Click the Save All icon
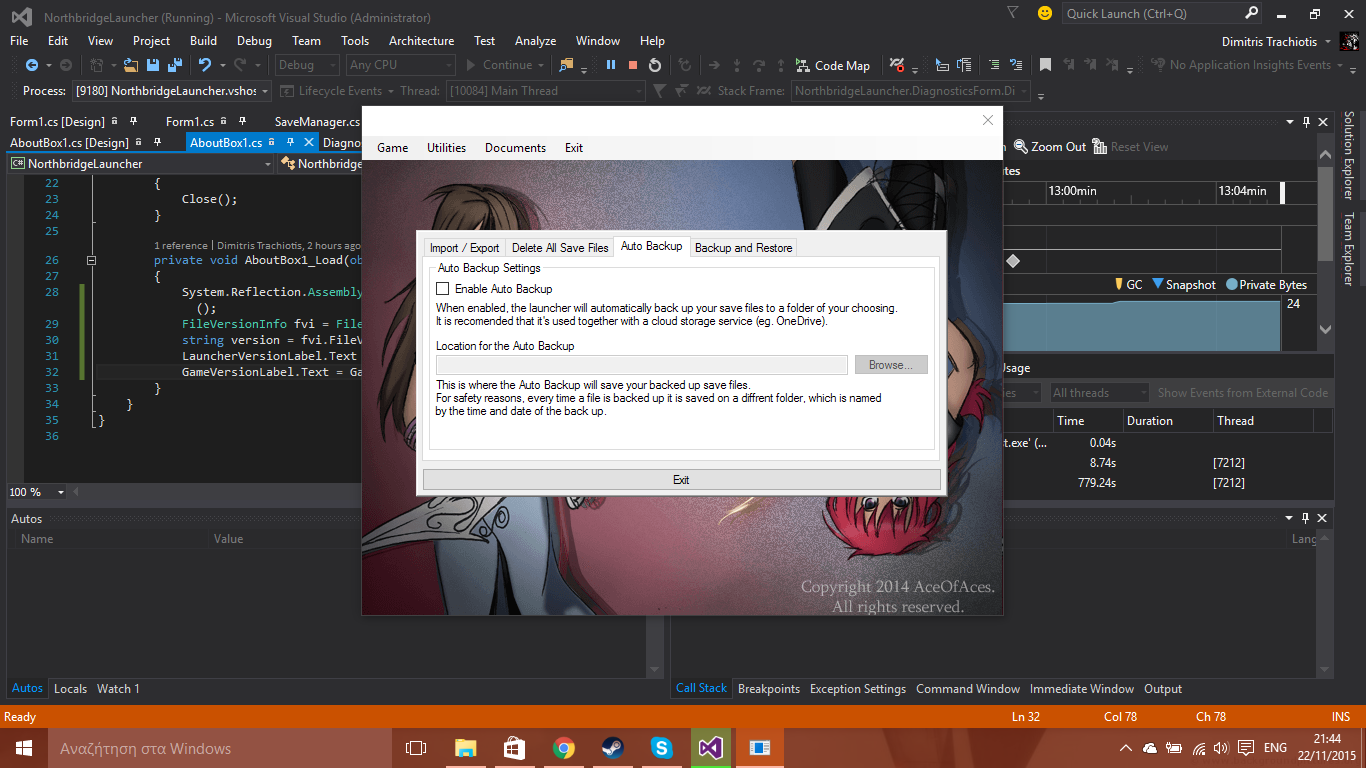 [173, 65]
